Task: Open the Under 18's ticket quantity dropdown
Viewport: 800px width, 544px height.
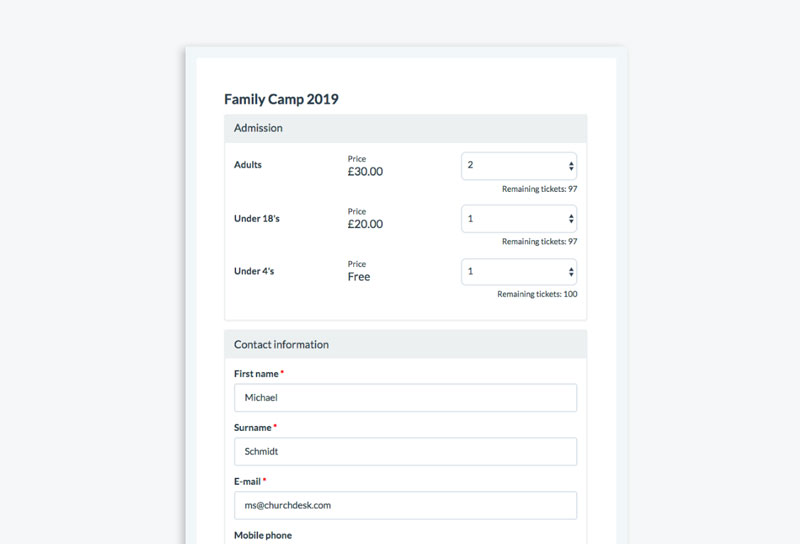Action: click(518, 219)
